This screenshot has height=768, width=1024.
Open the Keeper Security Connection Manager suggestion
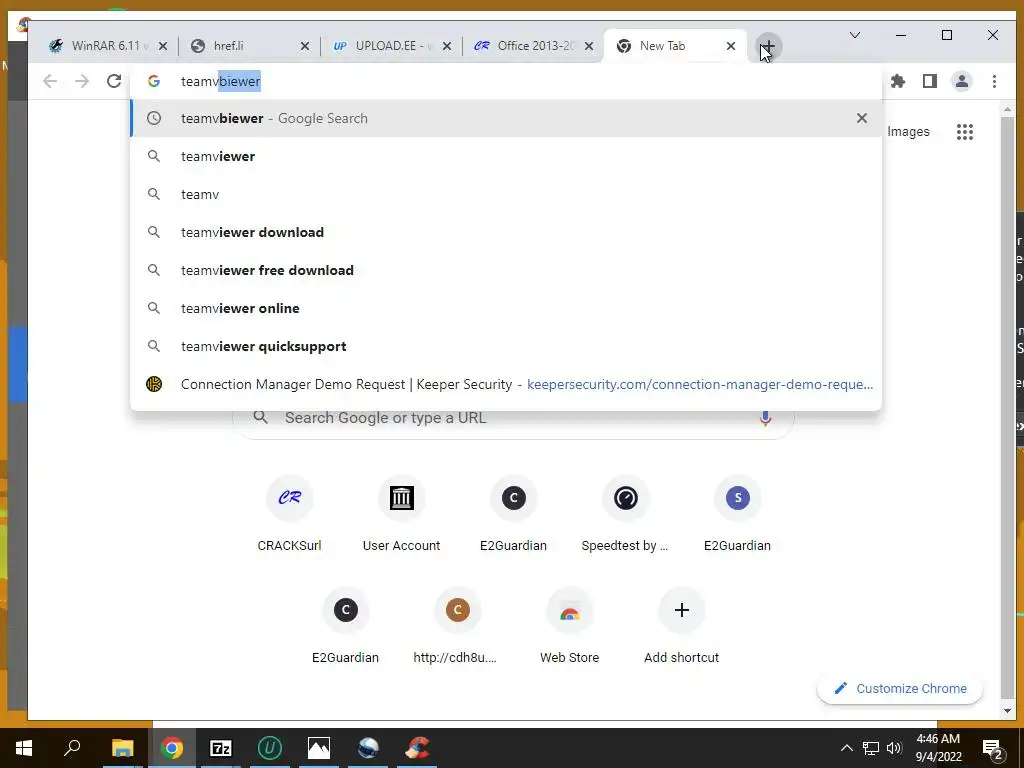[x=506, y=384]
